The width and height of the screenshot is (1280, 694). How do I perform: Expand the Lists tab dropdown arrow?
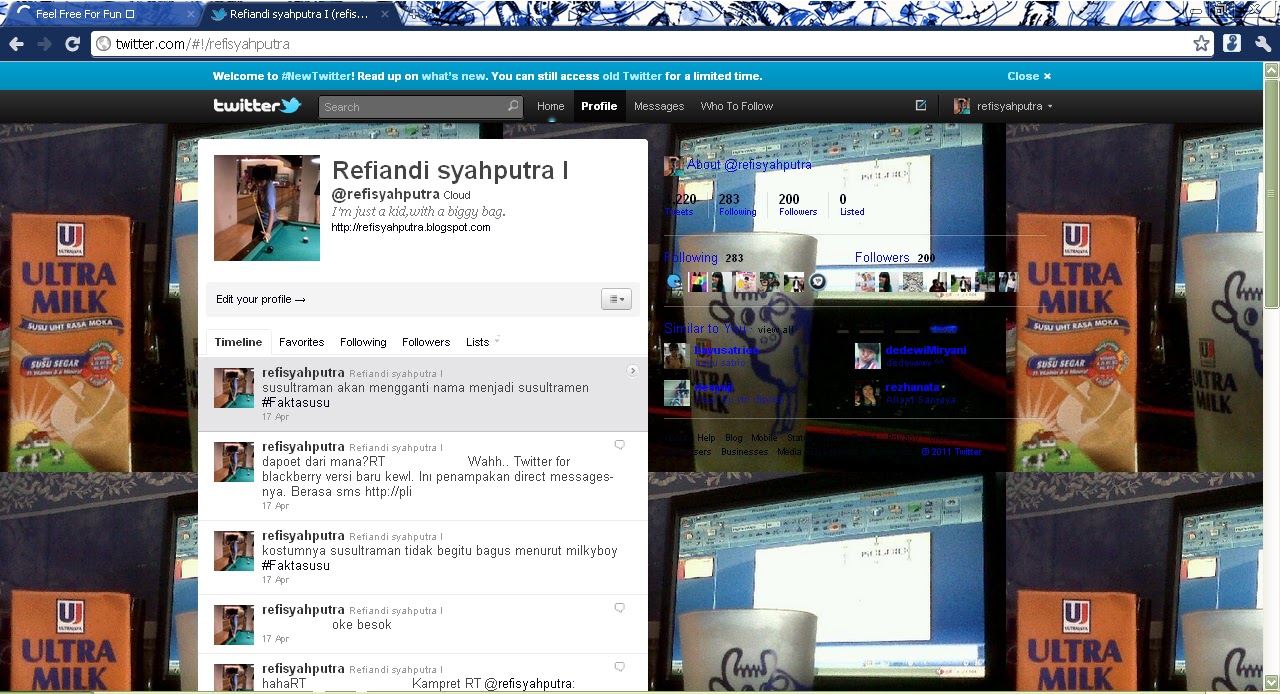click(497, 341)
